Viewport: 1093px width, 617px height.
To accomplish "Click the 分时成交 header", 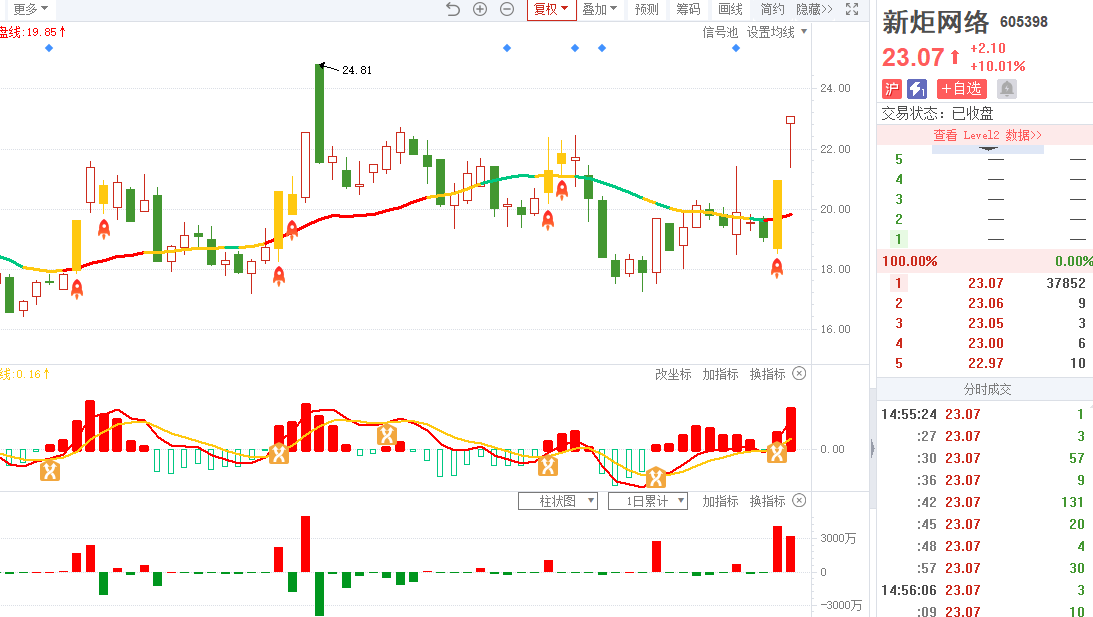I will 987,390.
